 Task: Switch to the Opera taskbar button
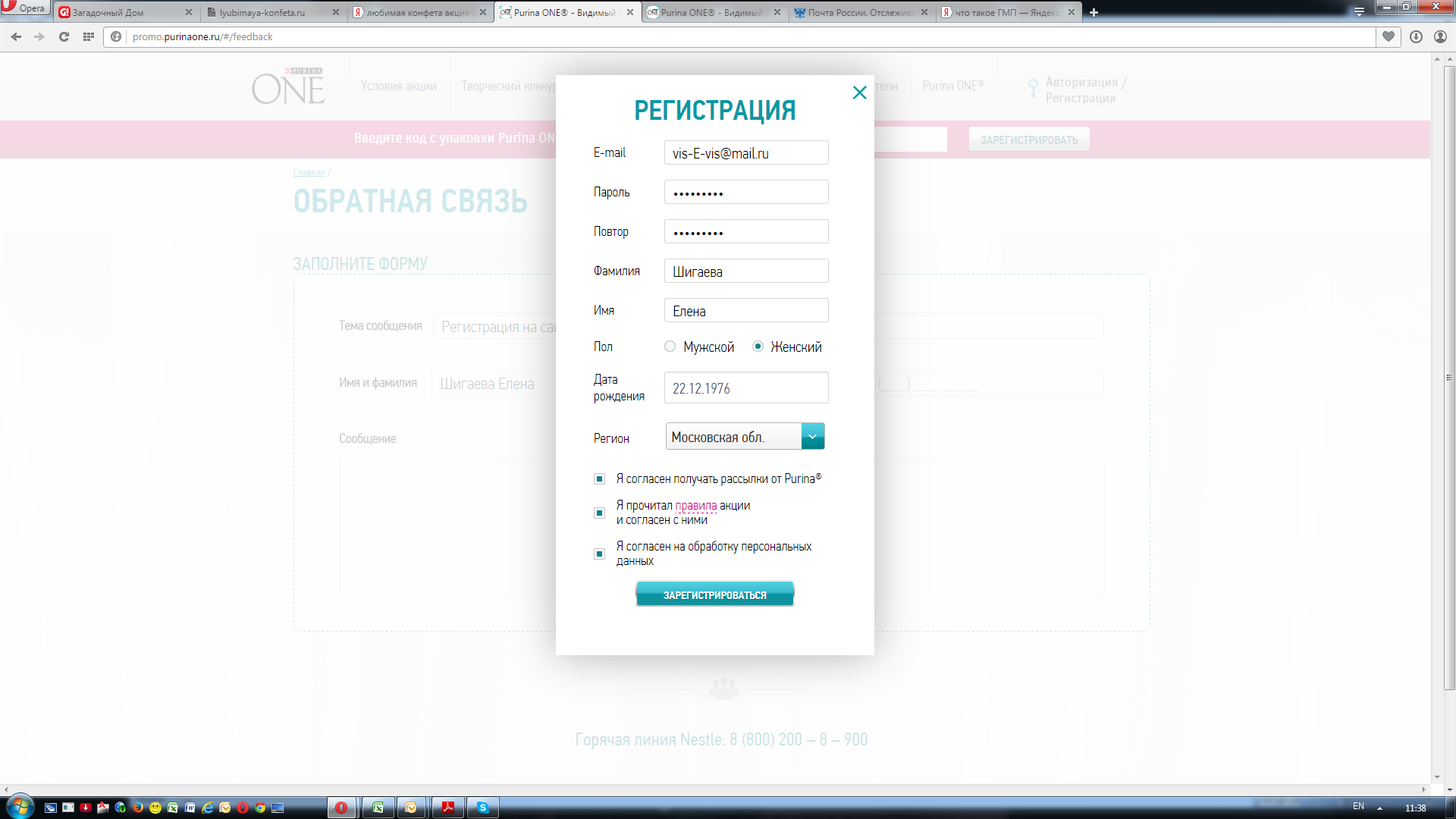tap(341, 808)
